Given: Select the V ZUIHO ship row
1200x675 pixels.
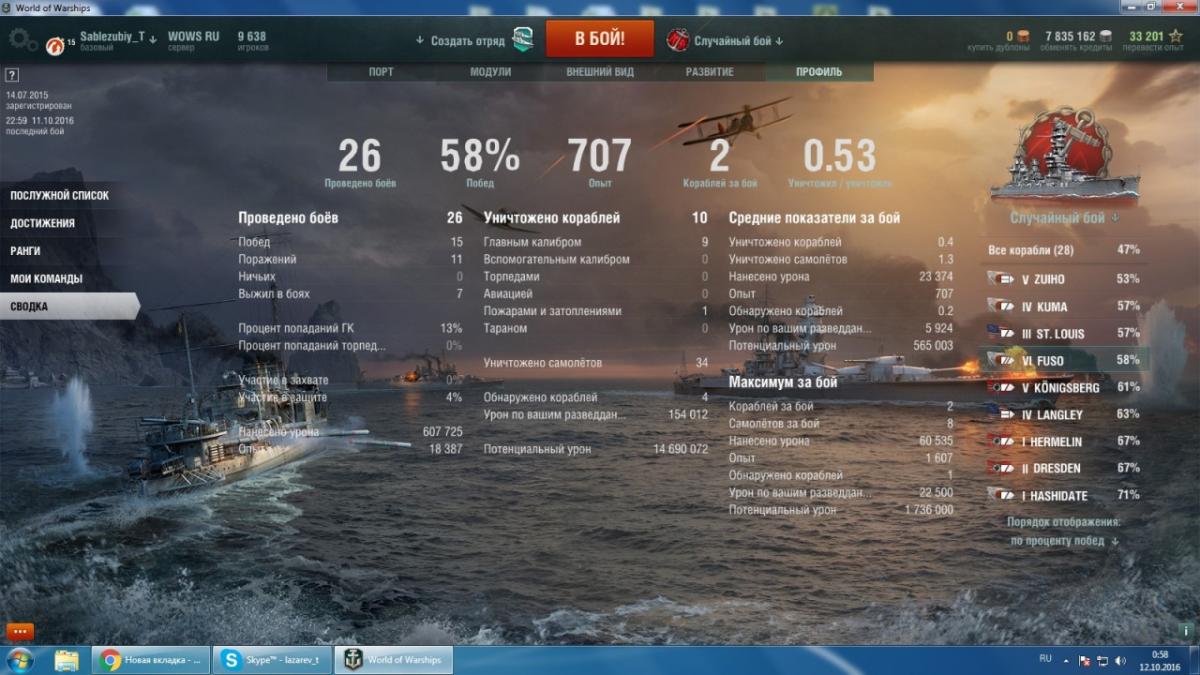Looking at the screenshot, I should [1064, 279].
